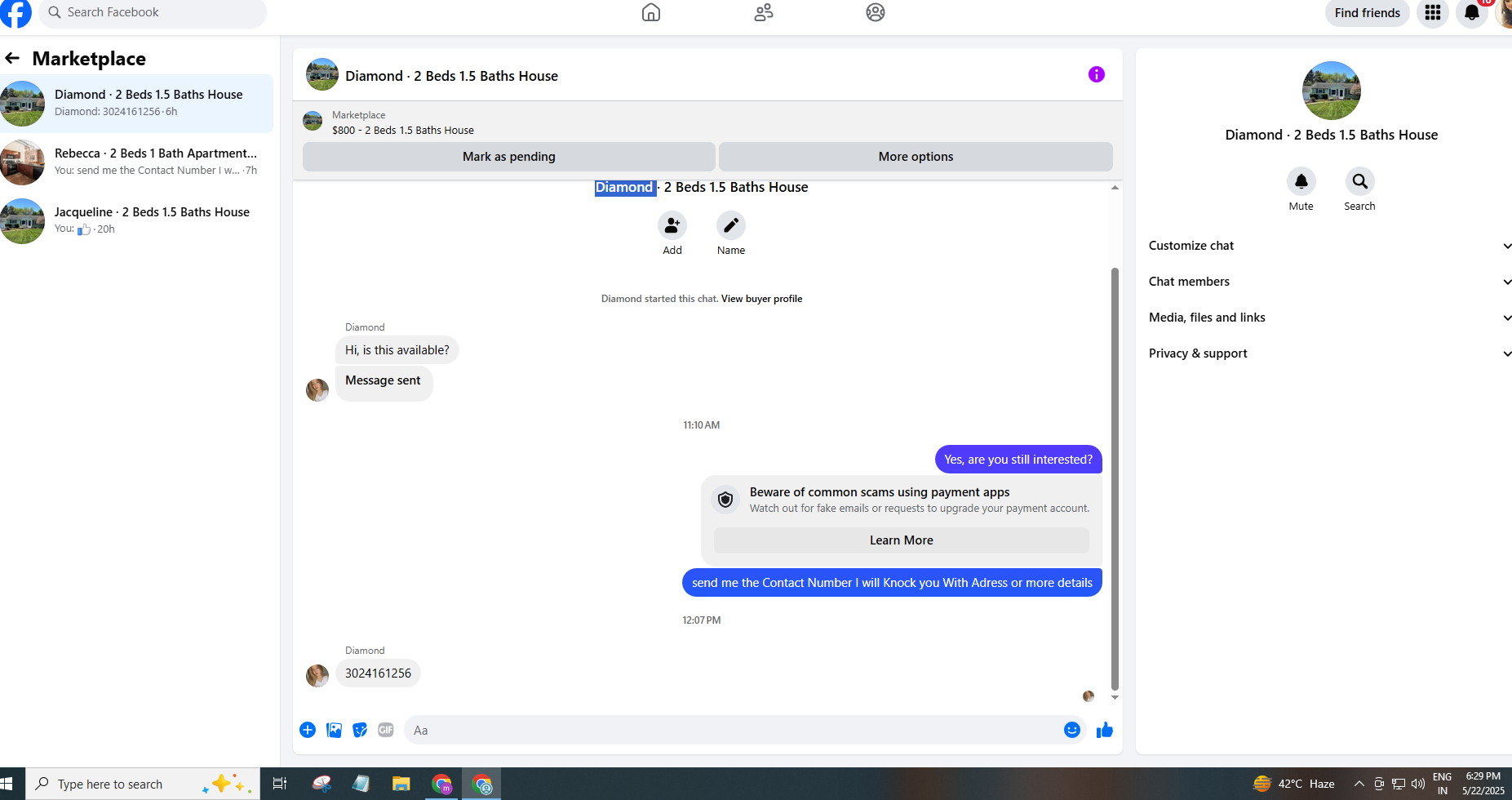The image size is (1512, 800).
Task: Mute the chat with the bell icon
Action: (1301, 181)
